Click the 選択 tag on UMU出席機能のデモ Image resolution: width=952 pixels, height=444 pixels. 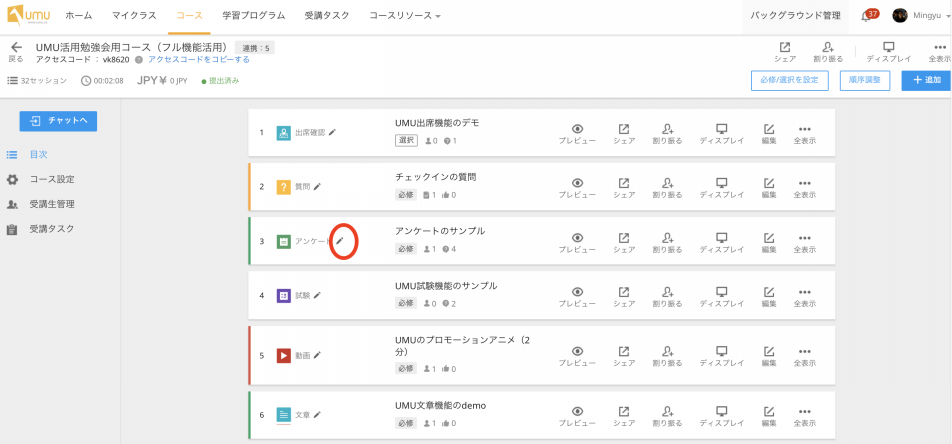pos(406,140)
